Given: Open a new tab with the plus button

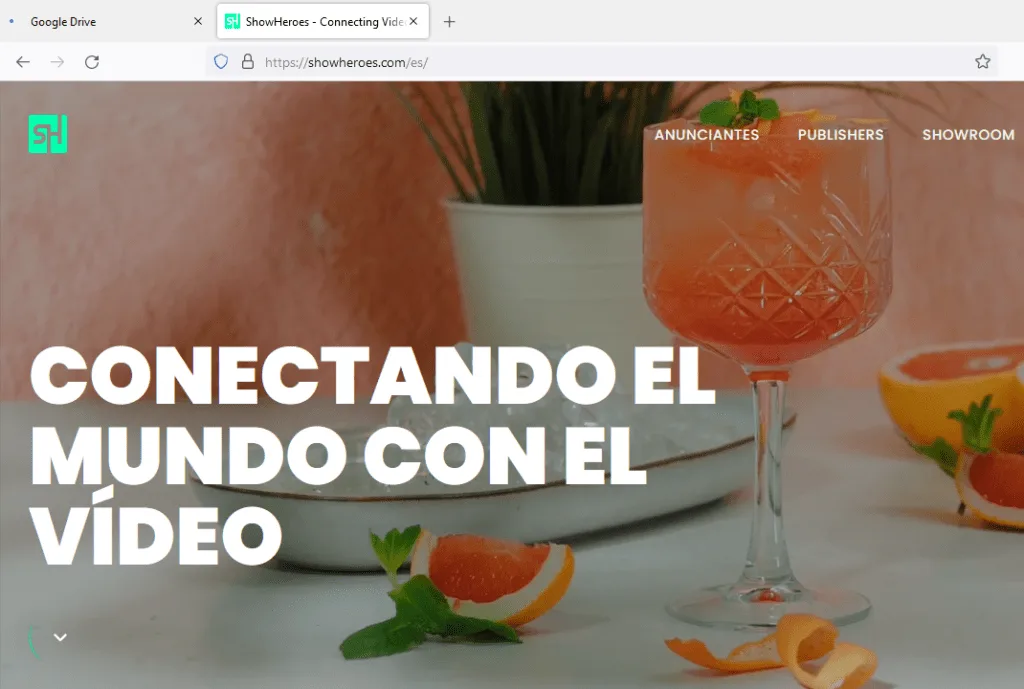Looking at the screenshot, I should [449, 22].
